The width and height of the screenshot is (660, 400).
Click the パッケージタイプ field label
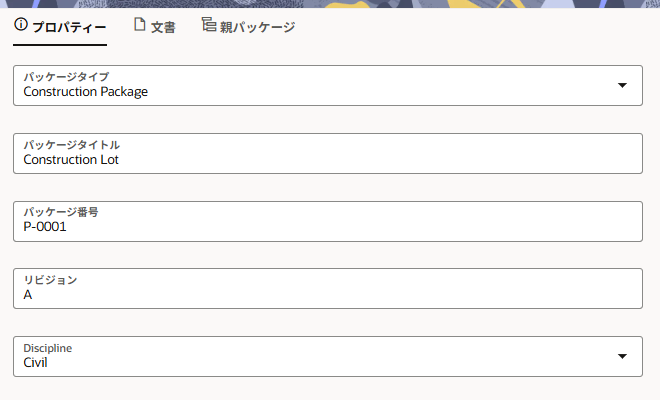click(66, 77)
